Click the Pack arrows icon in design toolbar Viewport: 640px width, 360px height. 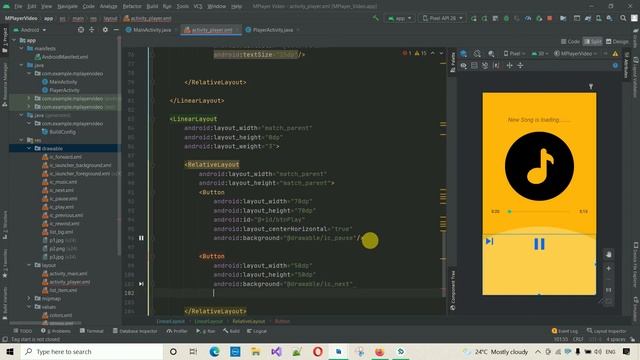[x=509, y=65]
